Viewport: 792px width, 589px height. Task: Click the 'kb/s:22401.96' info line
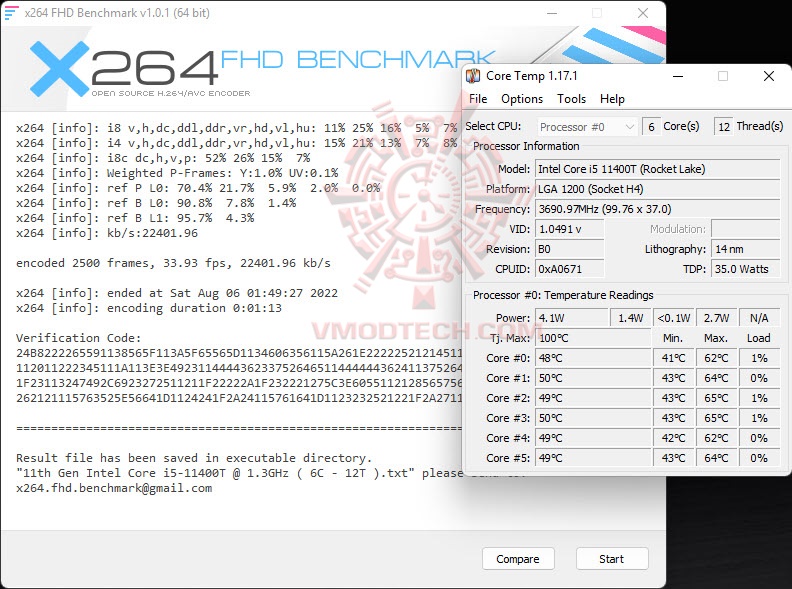pos(107,233)
